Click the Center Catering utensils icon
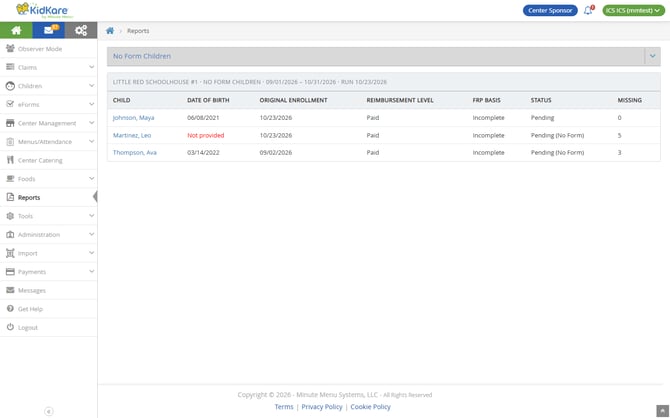The height and width of the screenshot is (418, 670). coord(10,160)
